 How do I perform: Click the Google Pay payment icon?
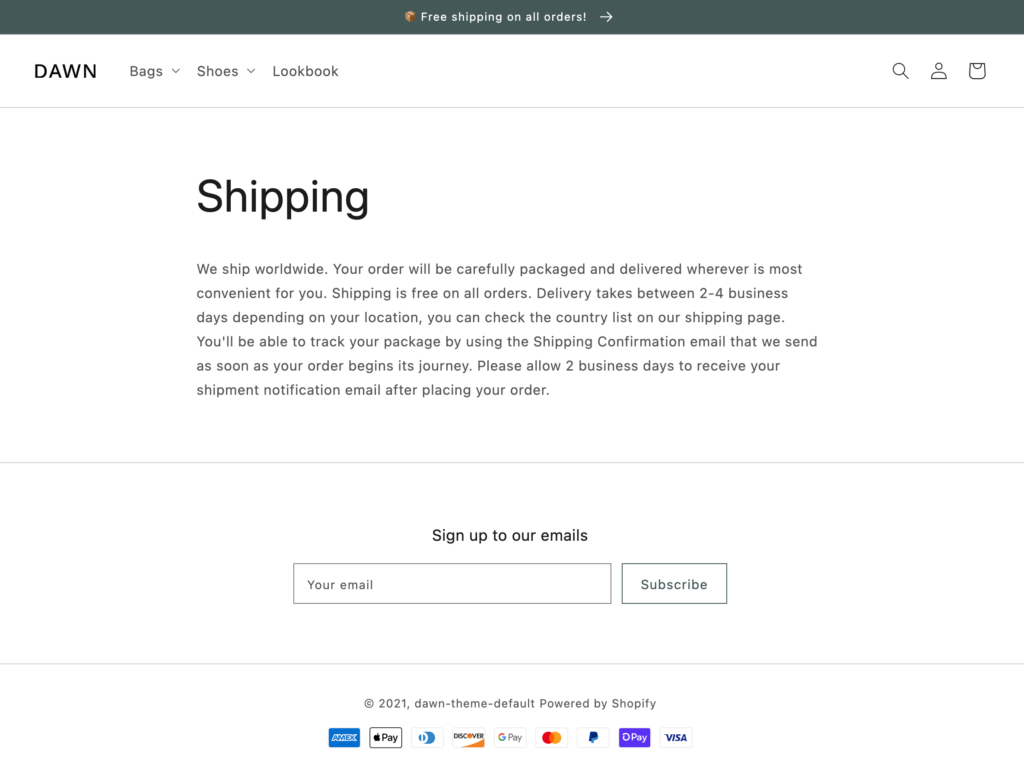click(x=510, y=737)
